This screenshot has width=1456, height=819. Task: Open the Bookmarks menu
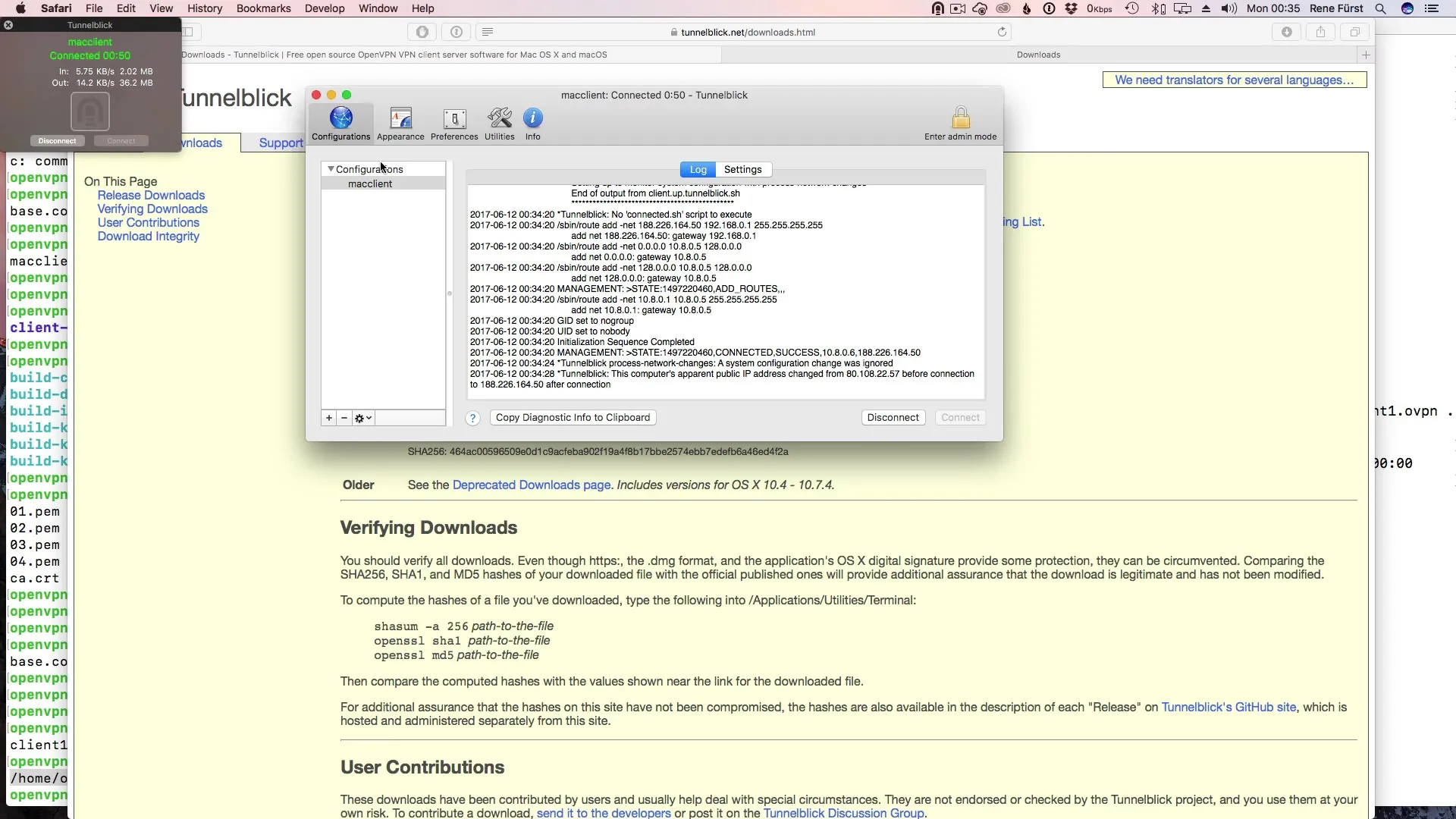pyautogui.click(x=263, y=8)
